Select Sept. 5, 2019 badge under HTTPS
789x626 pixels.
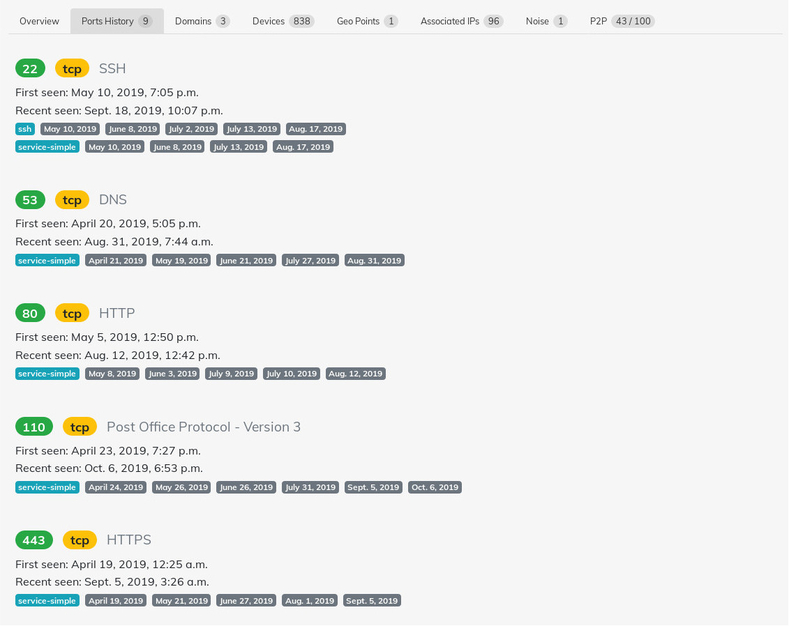(x=372, y=601)
